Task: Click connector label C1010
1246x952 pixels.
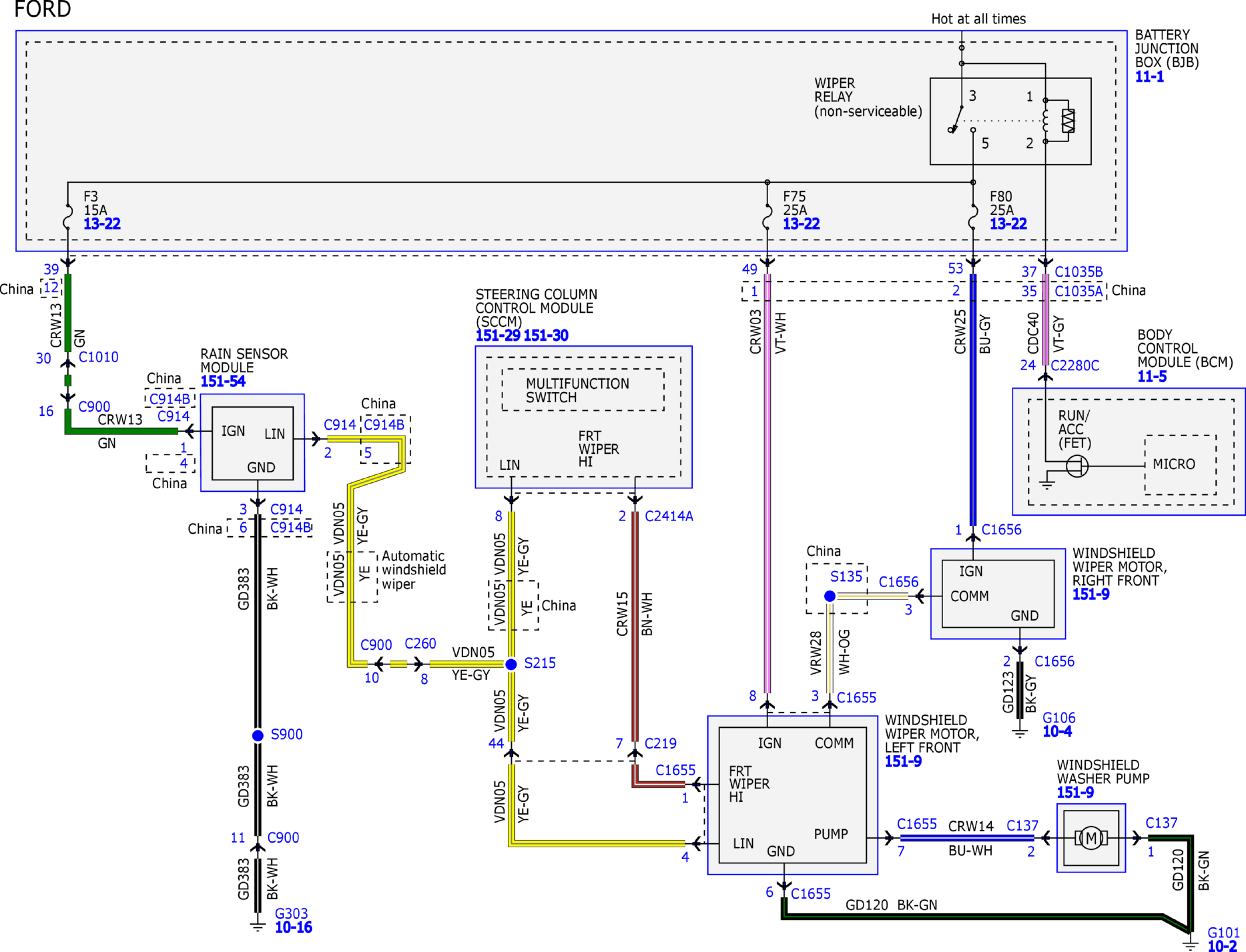Action: 98,357
